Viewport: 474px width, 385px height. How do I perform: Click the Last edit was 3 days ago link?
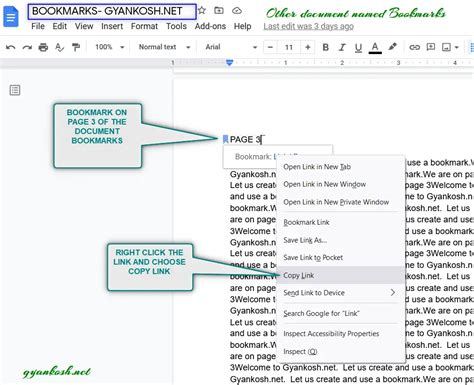pyautogui.click(x=309, y=26)
